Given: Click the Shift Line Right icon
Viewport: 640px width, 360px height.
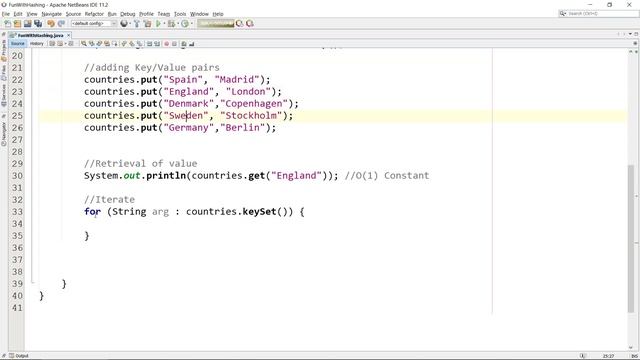Looking at the screenshot, I should (157, 44).
